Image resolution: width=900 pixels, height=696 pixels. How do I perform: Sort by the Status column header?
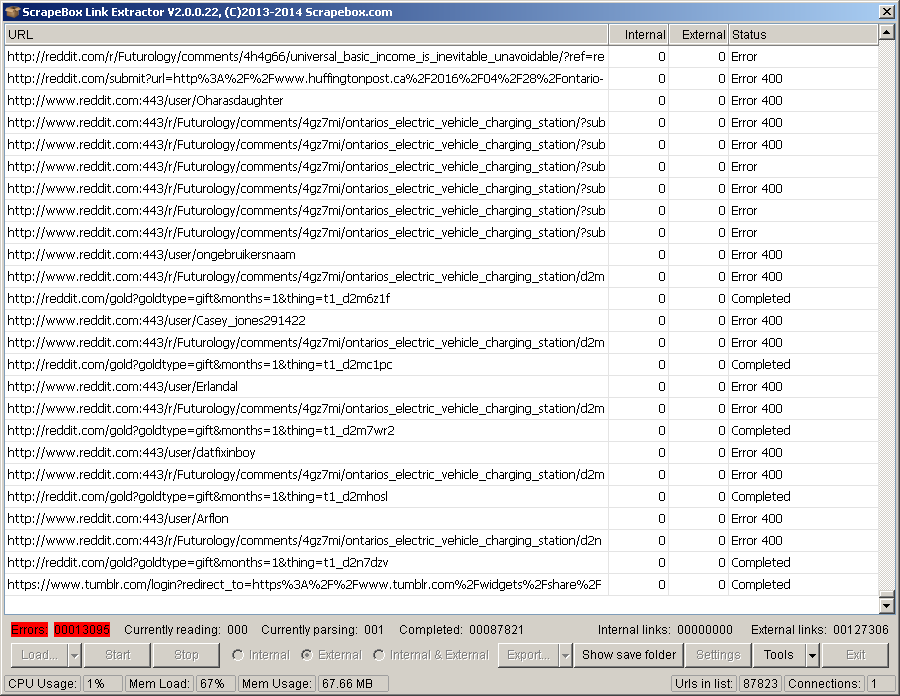(803, 34)
